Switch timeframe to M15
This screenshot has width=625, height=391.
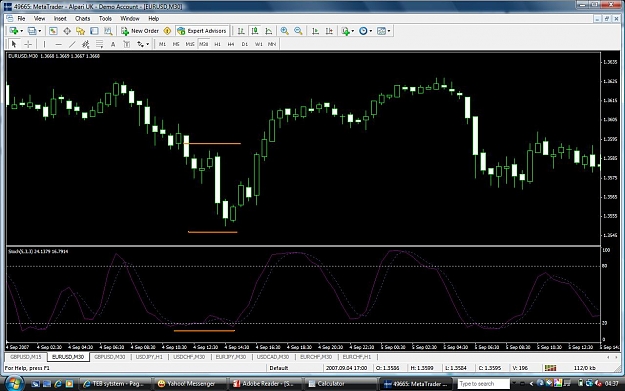click(190, 44)
